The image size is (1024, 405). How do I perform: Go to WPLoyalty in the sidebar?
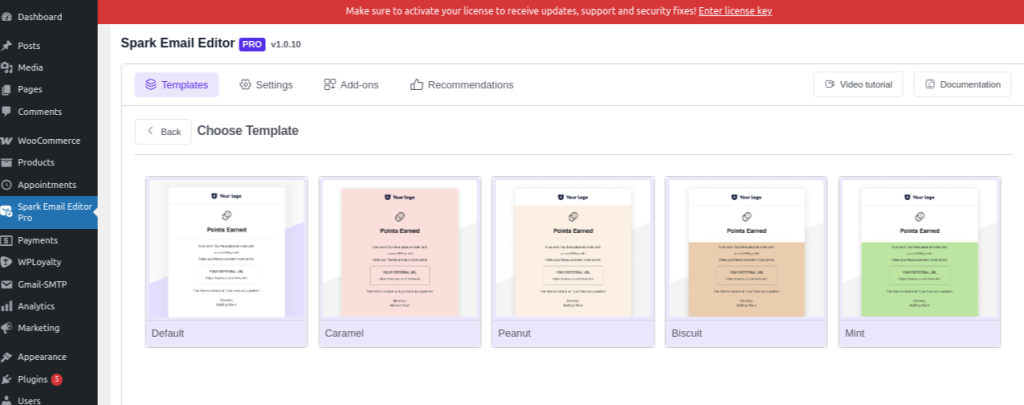[39, 263]
